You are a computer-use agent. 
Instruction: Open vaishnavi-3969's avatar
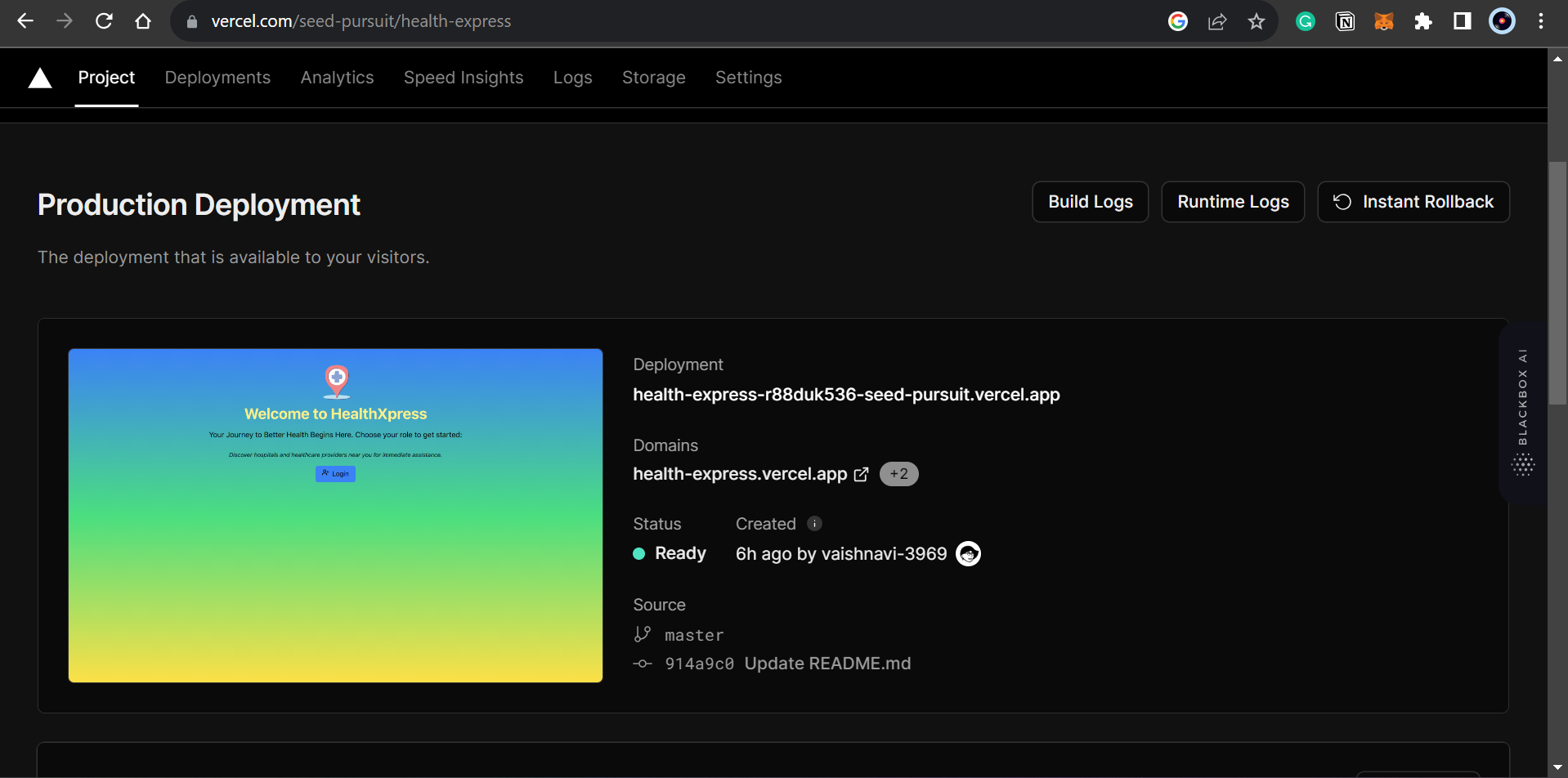click(969, 554)
